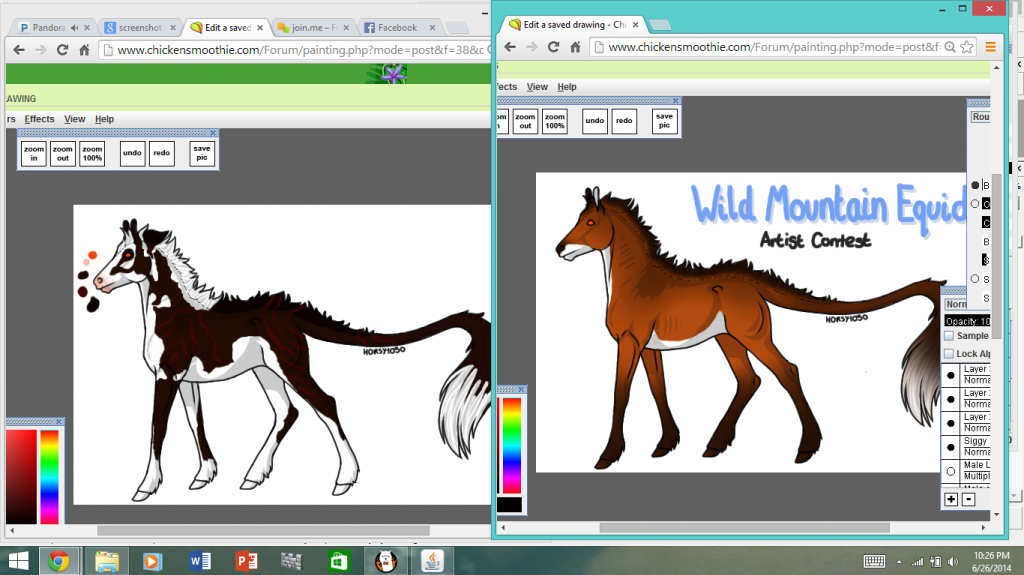Show the hidden Male layer

(950, 471)
